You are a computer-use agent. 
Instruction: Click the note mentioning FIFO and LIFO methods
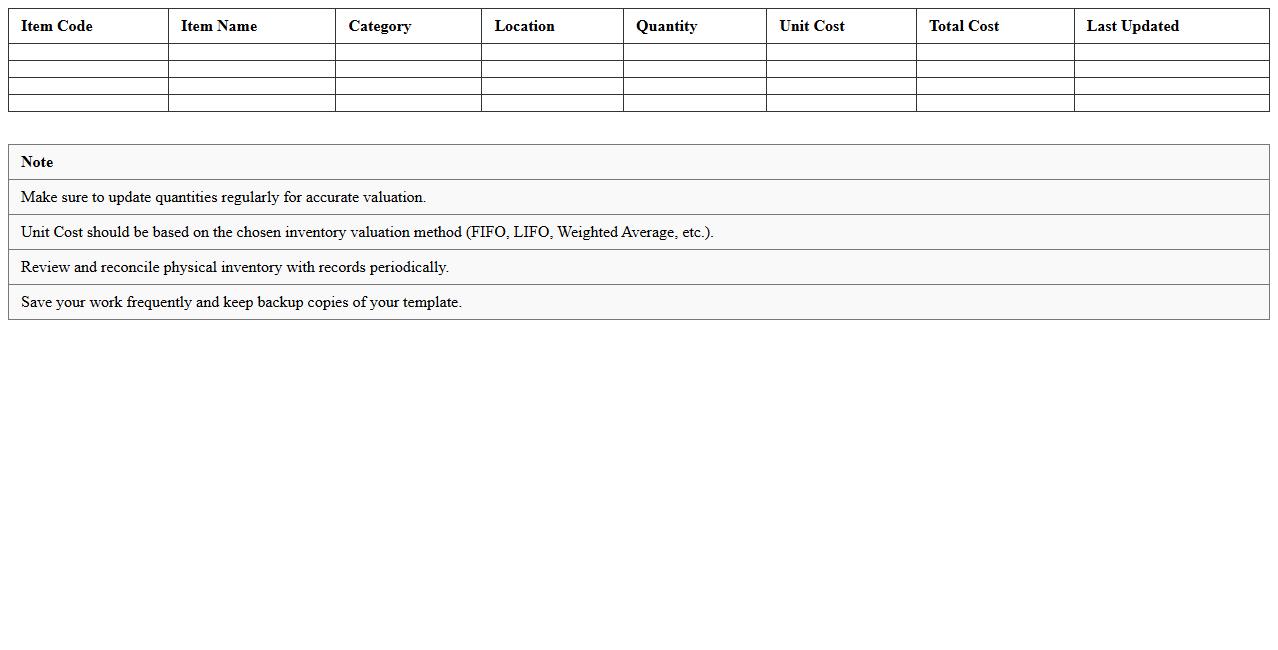367,232
